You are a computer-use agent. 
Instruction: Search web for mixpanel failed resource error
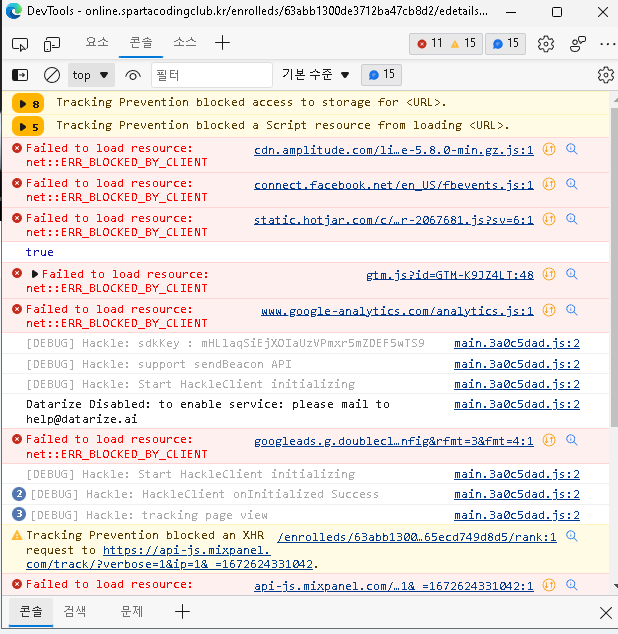[571, 585]
